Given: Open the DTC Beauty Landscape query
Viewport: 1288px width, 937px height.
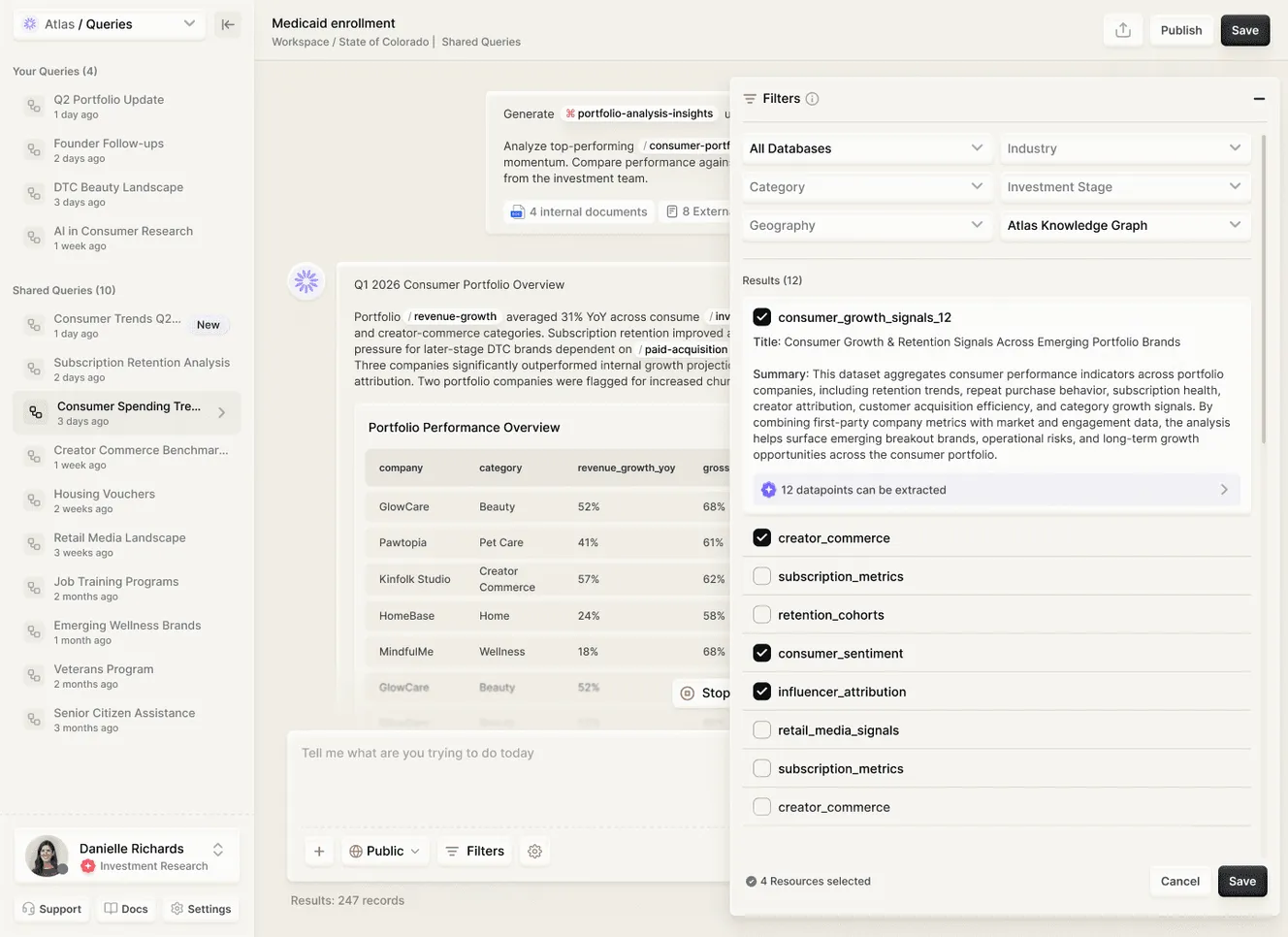Looking at the screenshot, I should click(x=127, y=194).
